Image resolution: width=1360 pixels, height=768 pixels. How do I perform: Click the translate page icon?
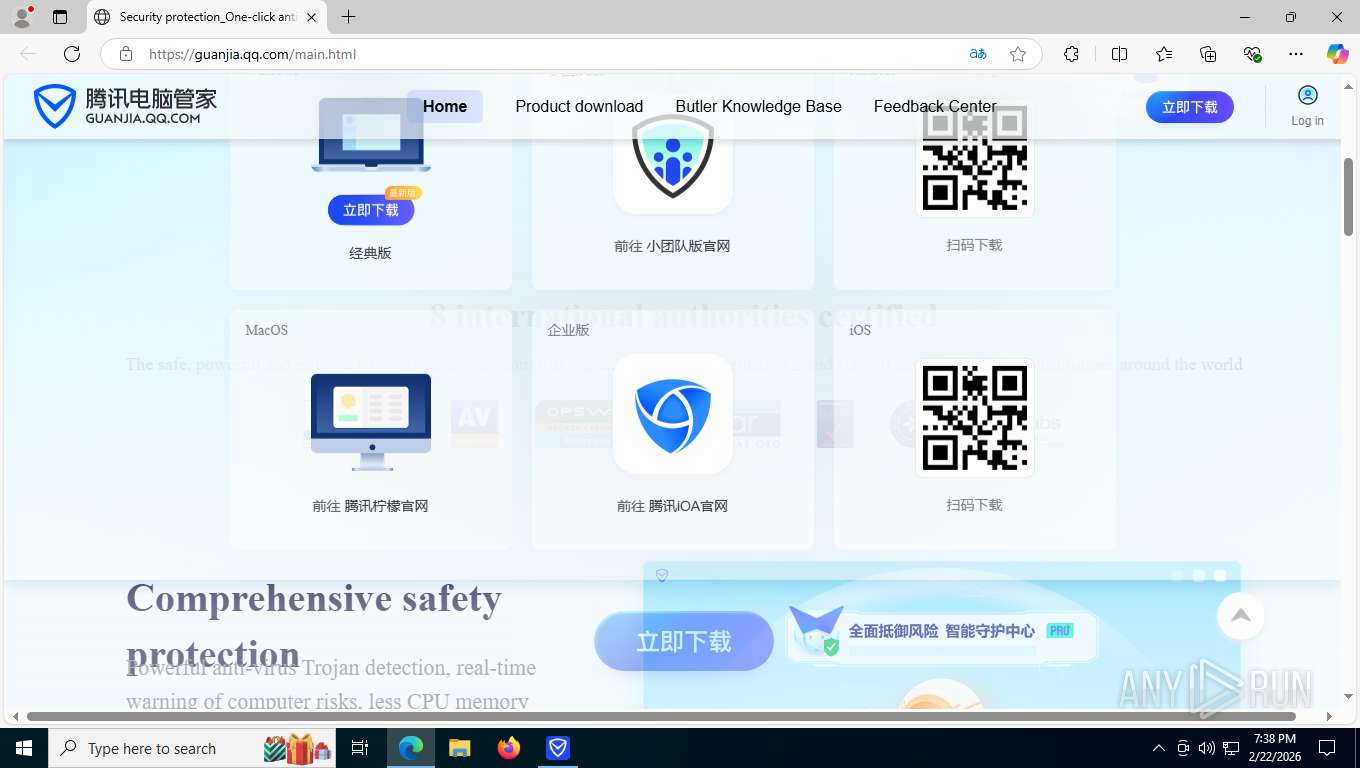click(978, 54)
